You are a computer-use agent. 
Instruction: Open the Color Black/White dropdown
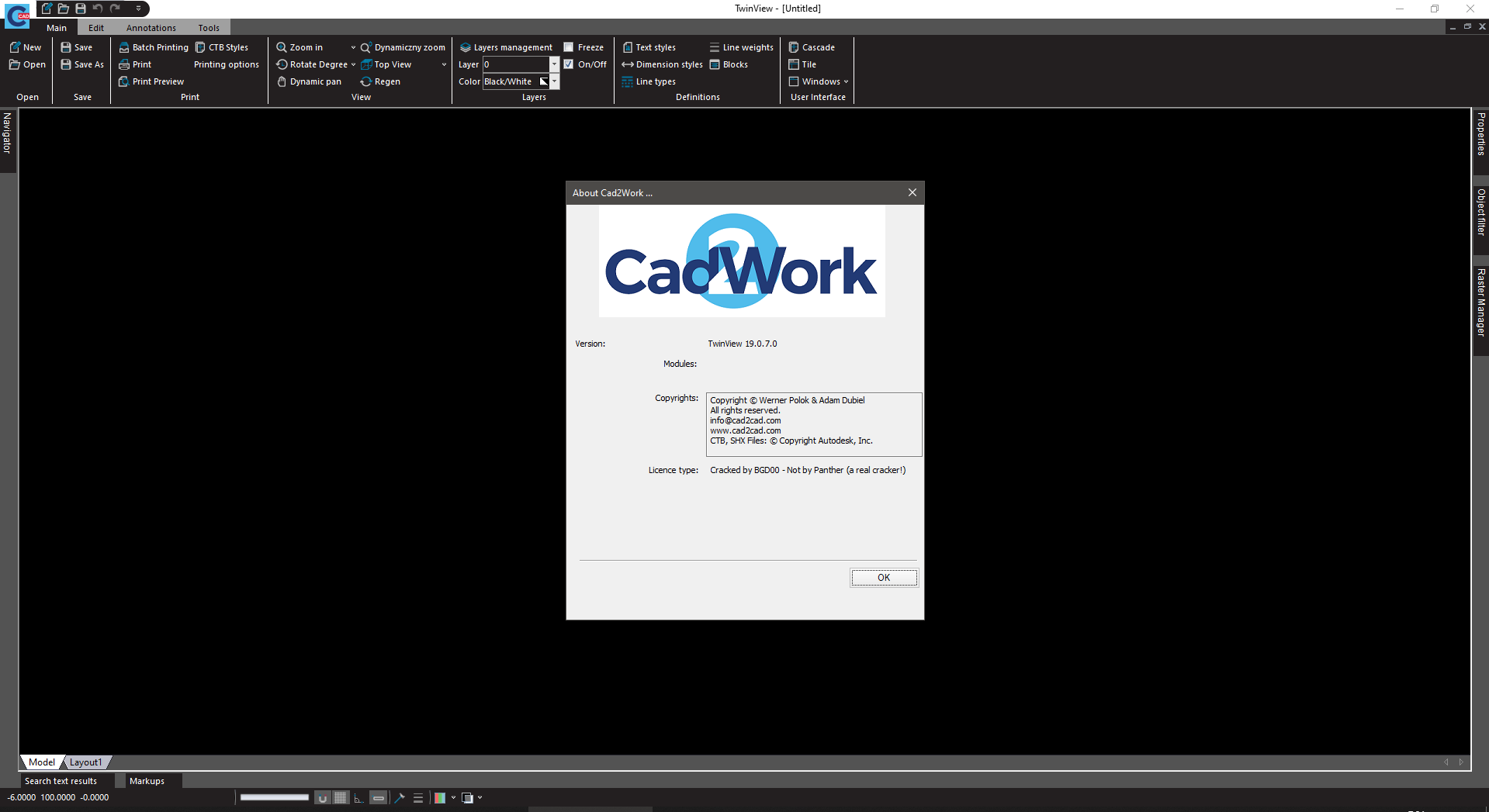(x=554, y=81)
